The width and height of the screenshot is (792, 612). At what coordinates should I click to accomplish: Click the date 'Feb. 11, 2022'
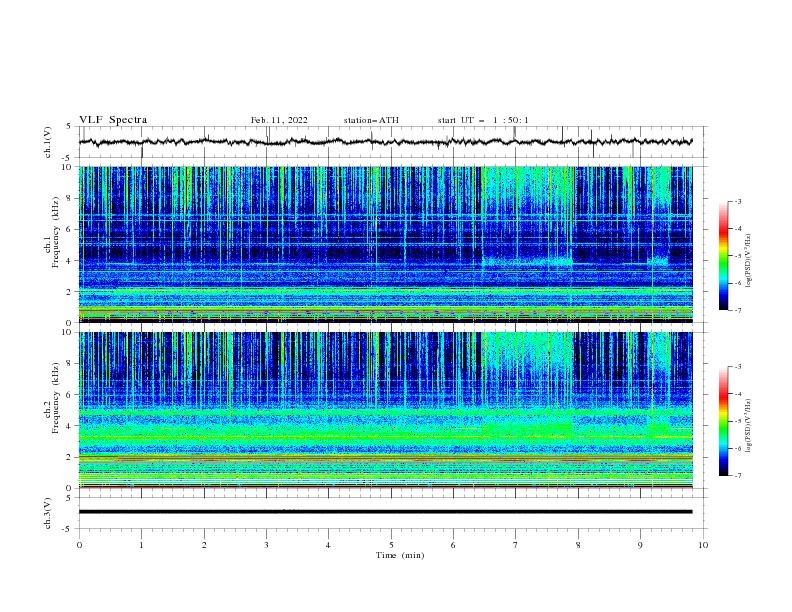coord(279,120)
